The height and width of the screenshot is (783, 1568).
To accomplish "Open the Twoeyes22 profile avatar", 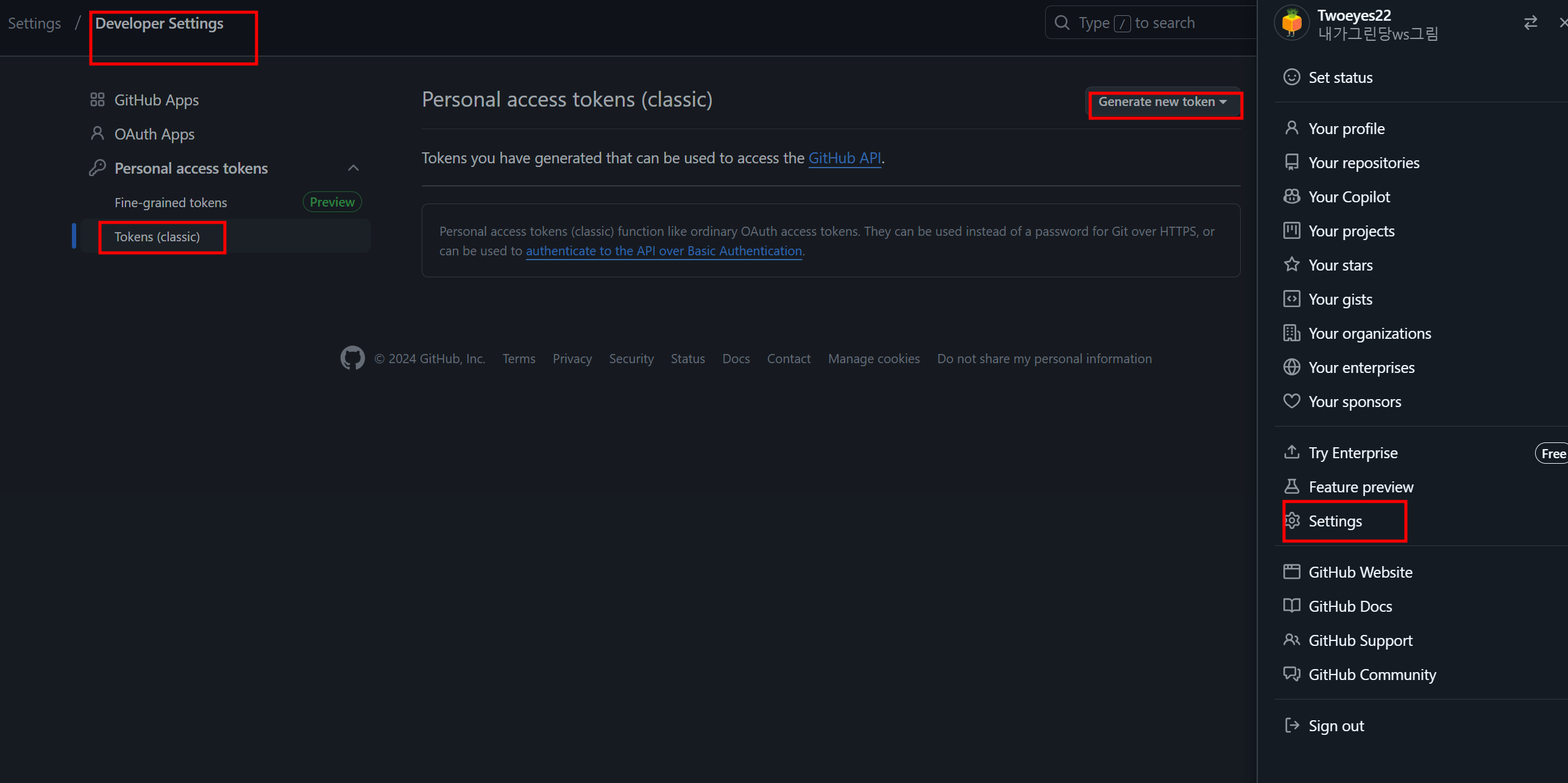I will coord(1292,23).
